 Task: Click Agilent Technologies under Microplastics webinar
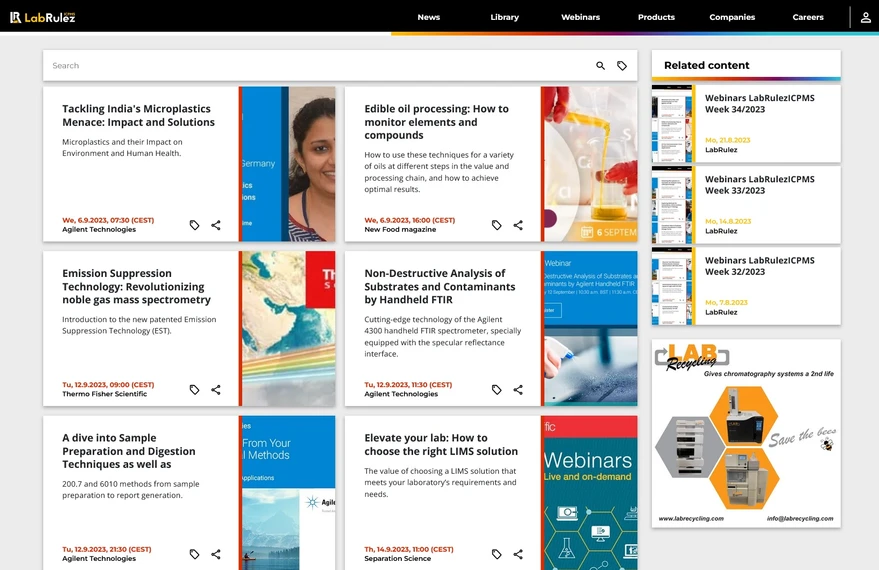99,230
